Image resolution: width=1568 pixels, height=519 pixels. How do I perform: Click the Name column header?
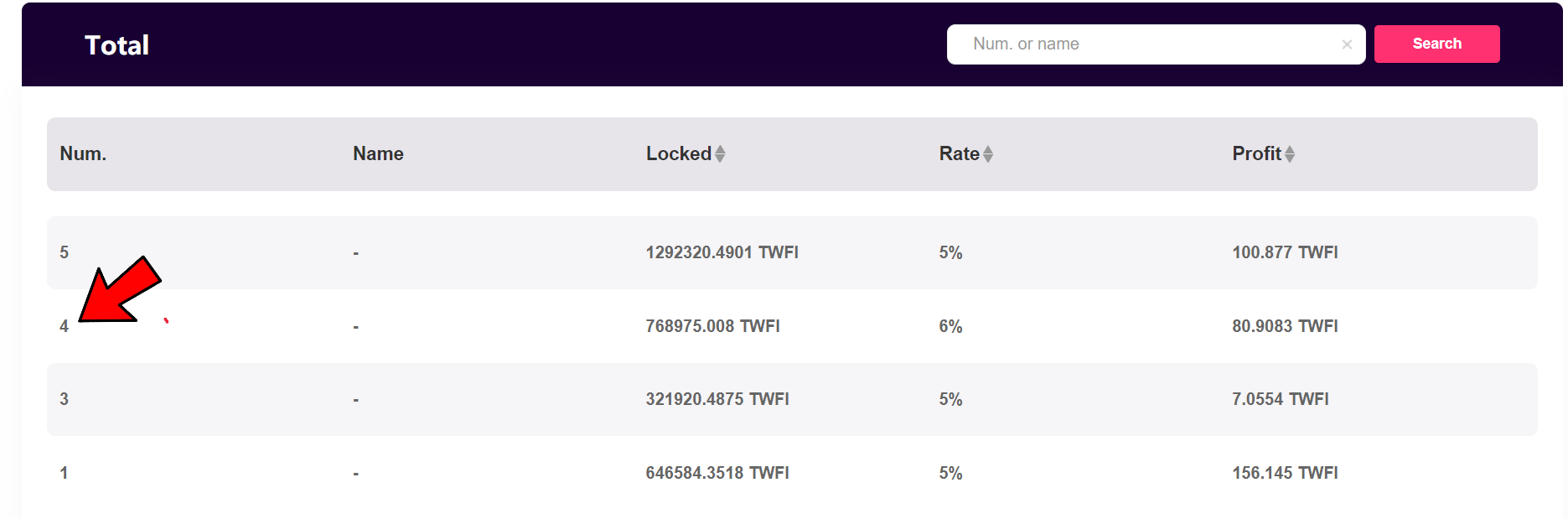tap(378, 154)
